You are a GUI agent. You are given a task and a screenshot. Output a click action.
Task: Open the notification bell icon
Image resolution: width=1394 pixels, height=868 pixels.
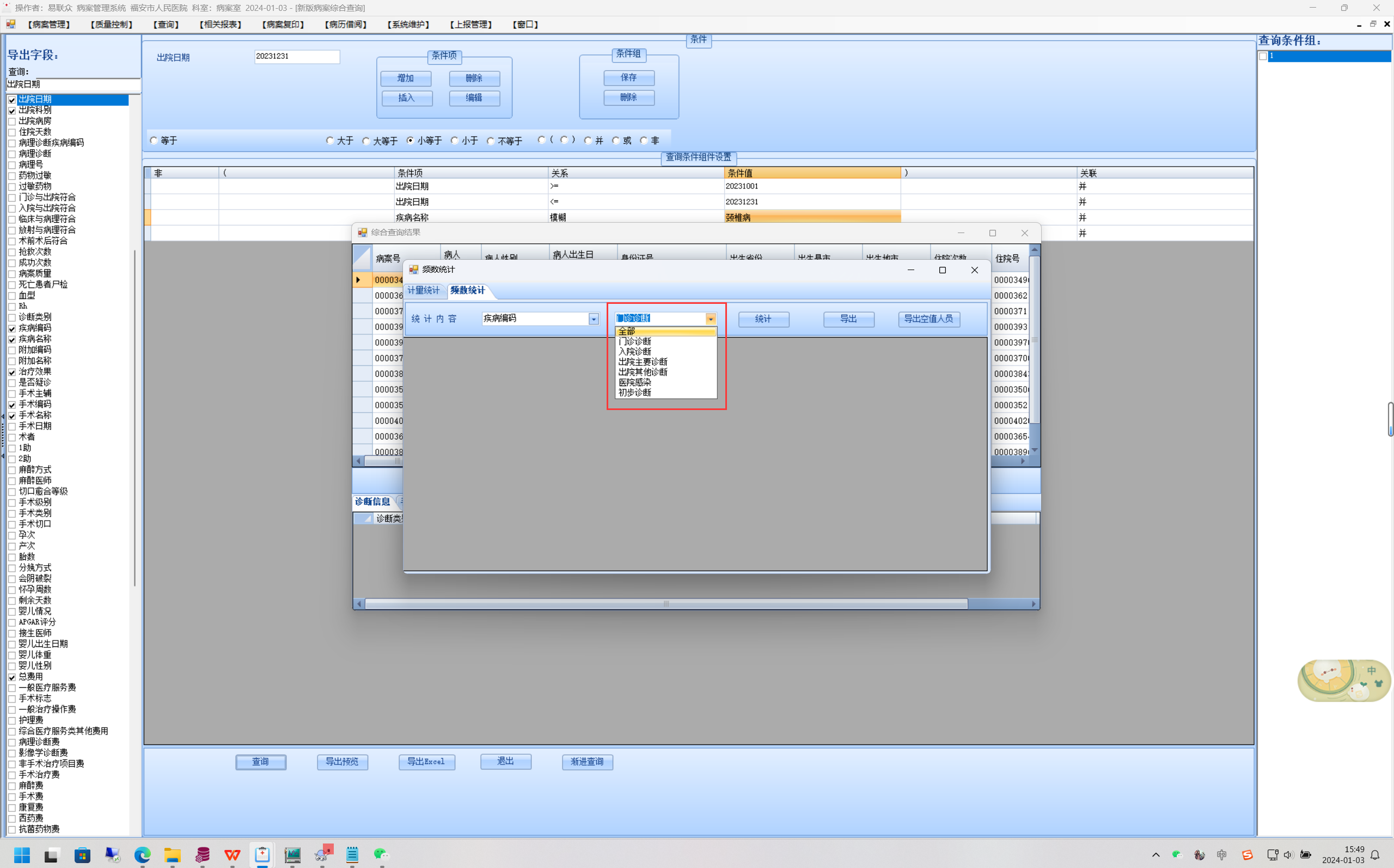click(x=1374, y=855)
